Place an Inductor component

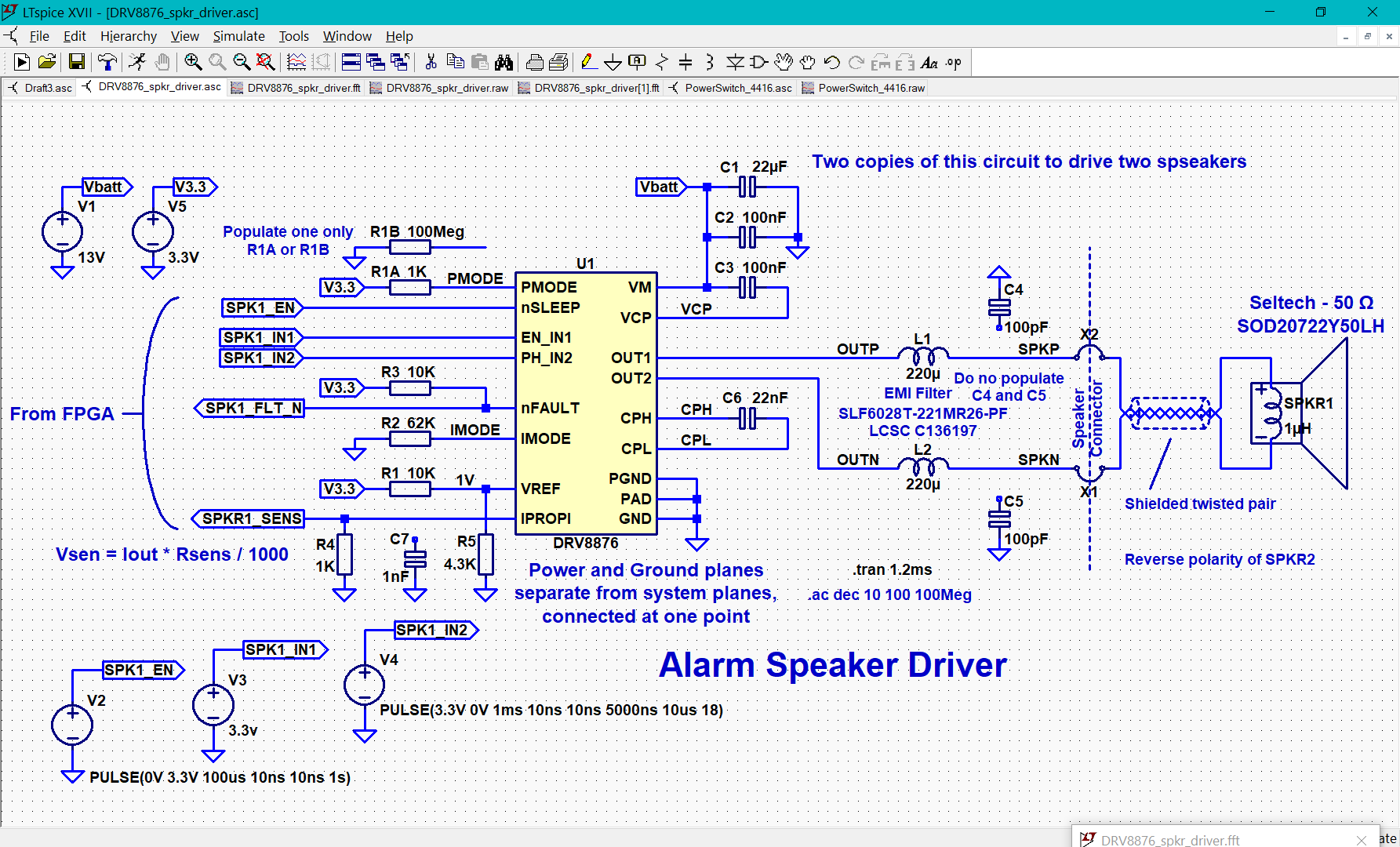click(x=710, y=62)
